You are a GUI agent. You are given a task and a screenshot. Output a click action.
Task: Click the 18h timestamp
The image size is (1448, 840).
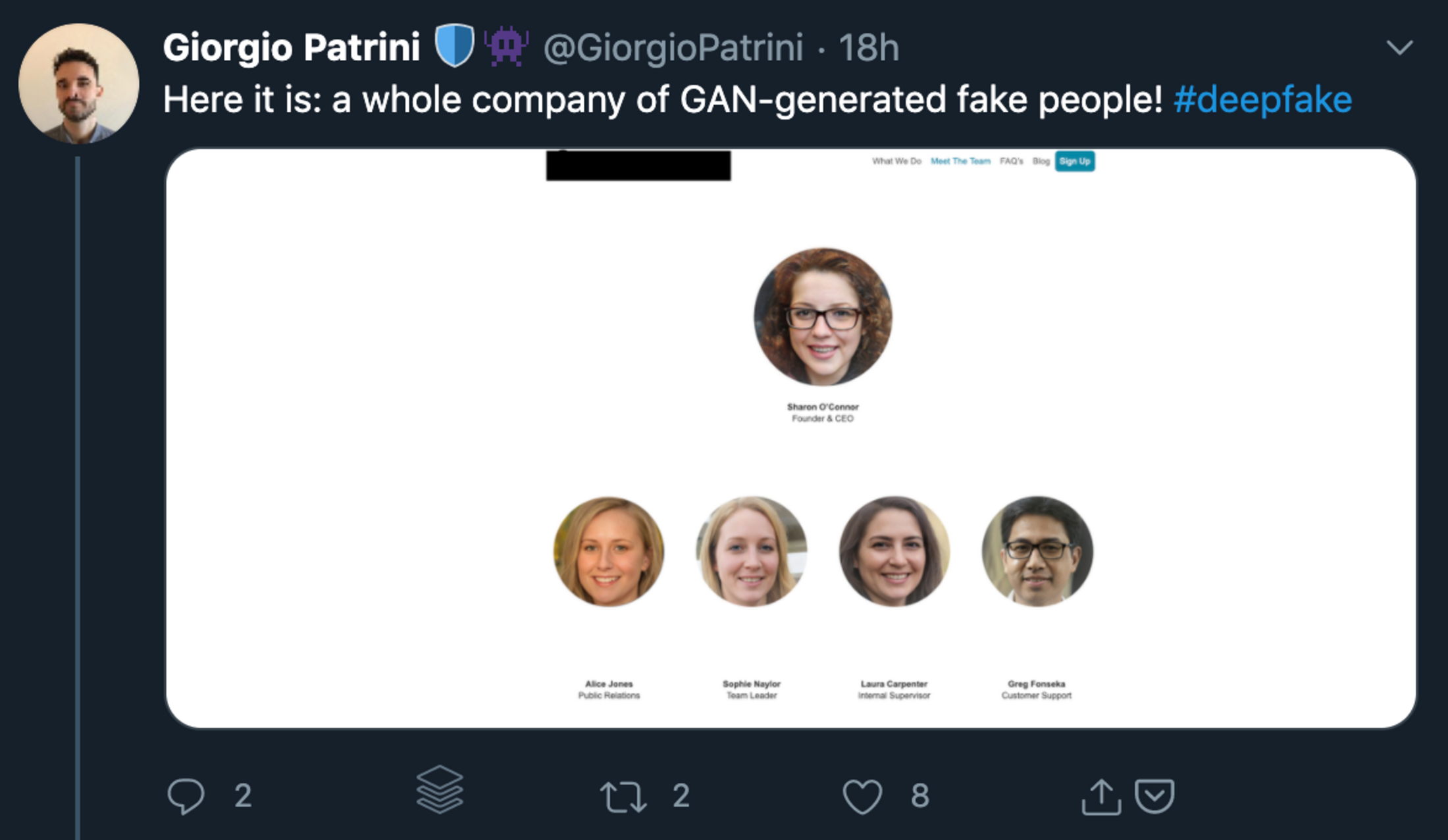pyautogui.click(x=869, y=47)
